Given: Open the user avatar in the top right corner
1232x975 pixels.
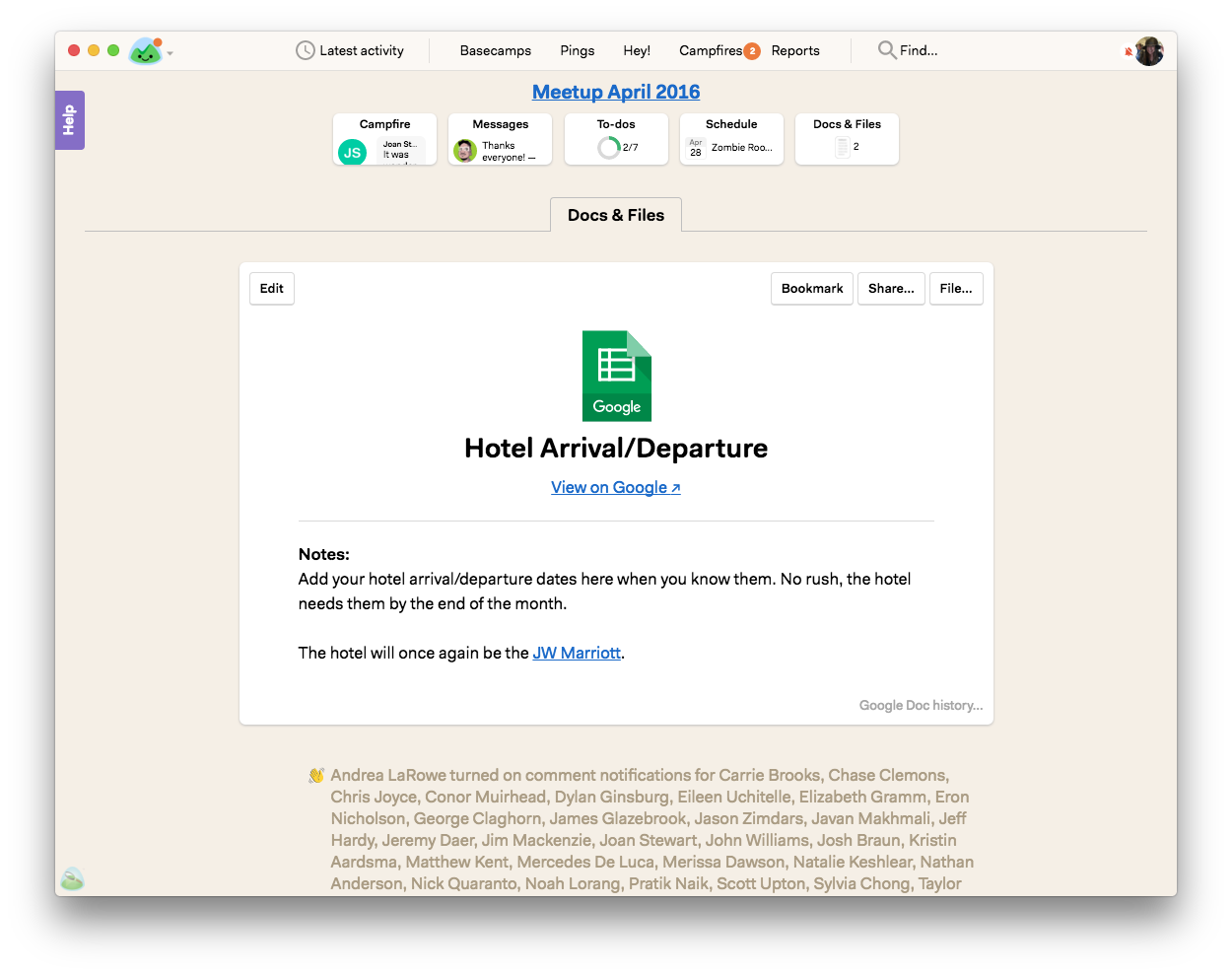Looking at the screenshot, I should point(1149,50).
